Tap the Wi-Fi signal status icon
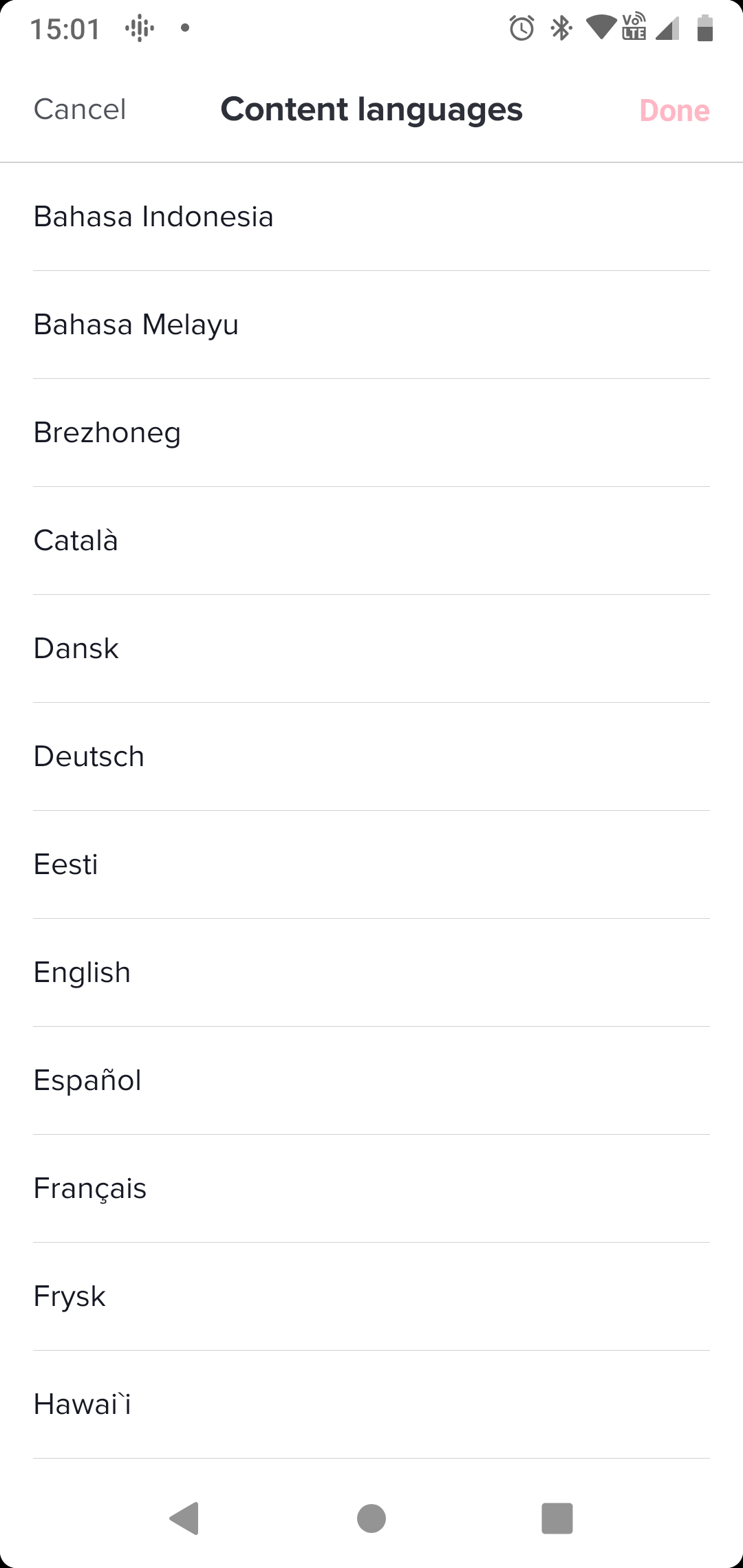The width and height of the screenshot is (743, 1568). (601, 28)
